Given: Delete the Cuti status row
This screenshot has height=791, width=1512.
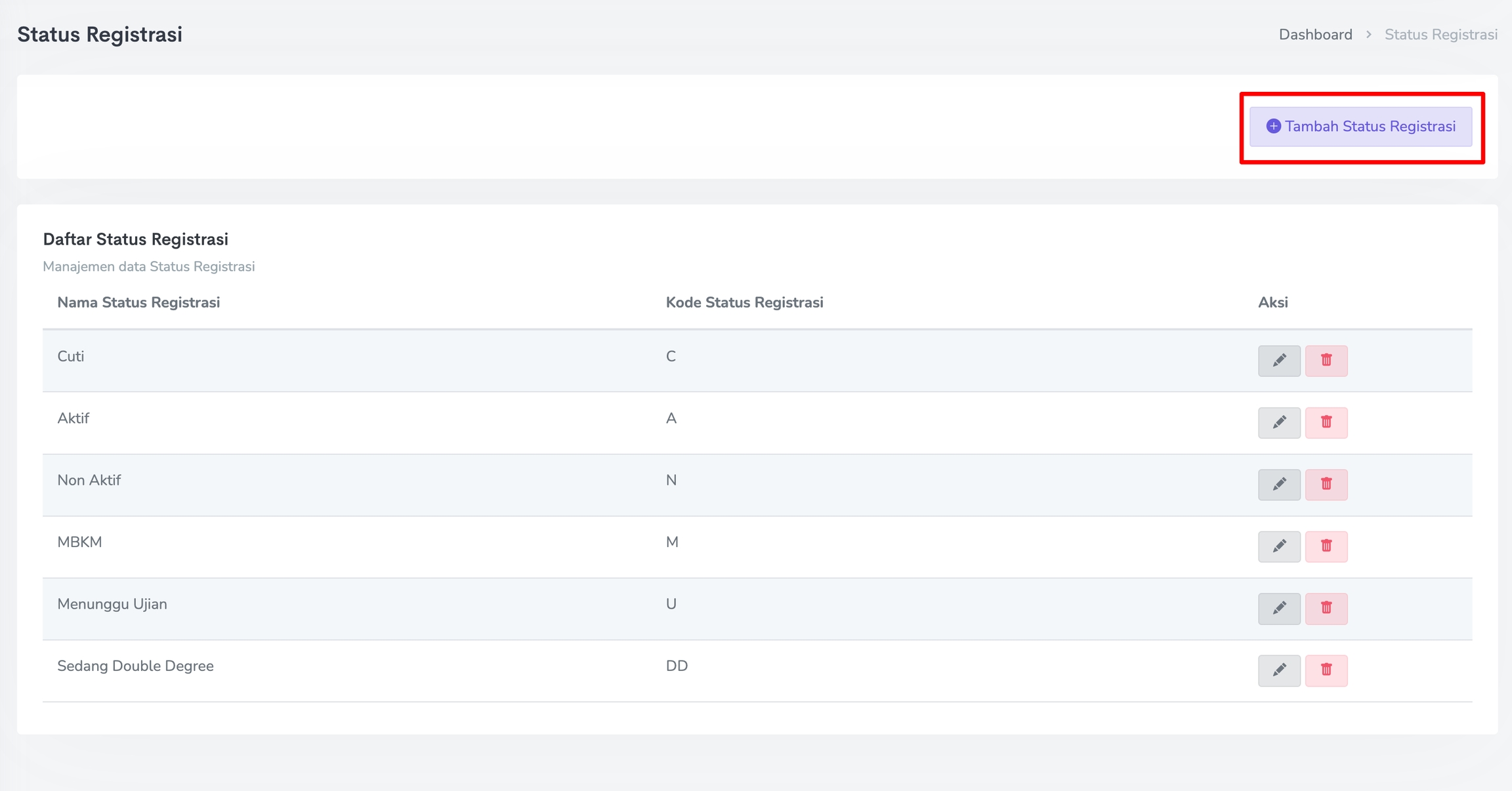Looking at the screenshot, I should coord(1326,361).
